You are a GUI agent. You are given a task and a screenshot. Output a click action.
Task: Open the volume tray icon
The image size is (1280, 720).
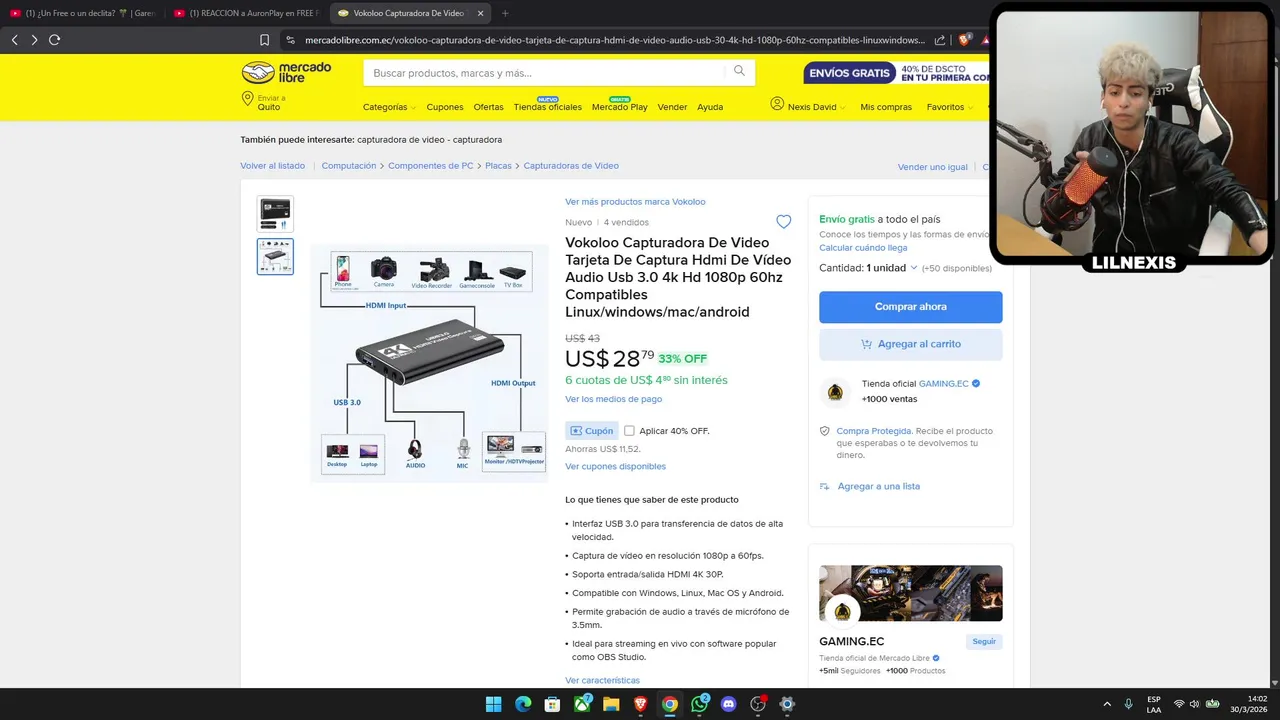pyautogui.click(x=1194, y=704)
